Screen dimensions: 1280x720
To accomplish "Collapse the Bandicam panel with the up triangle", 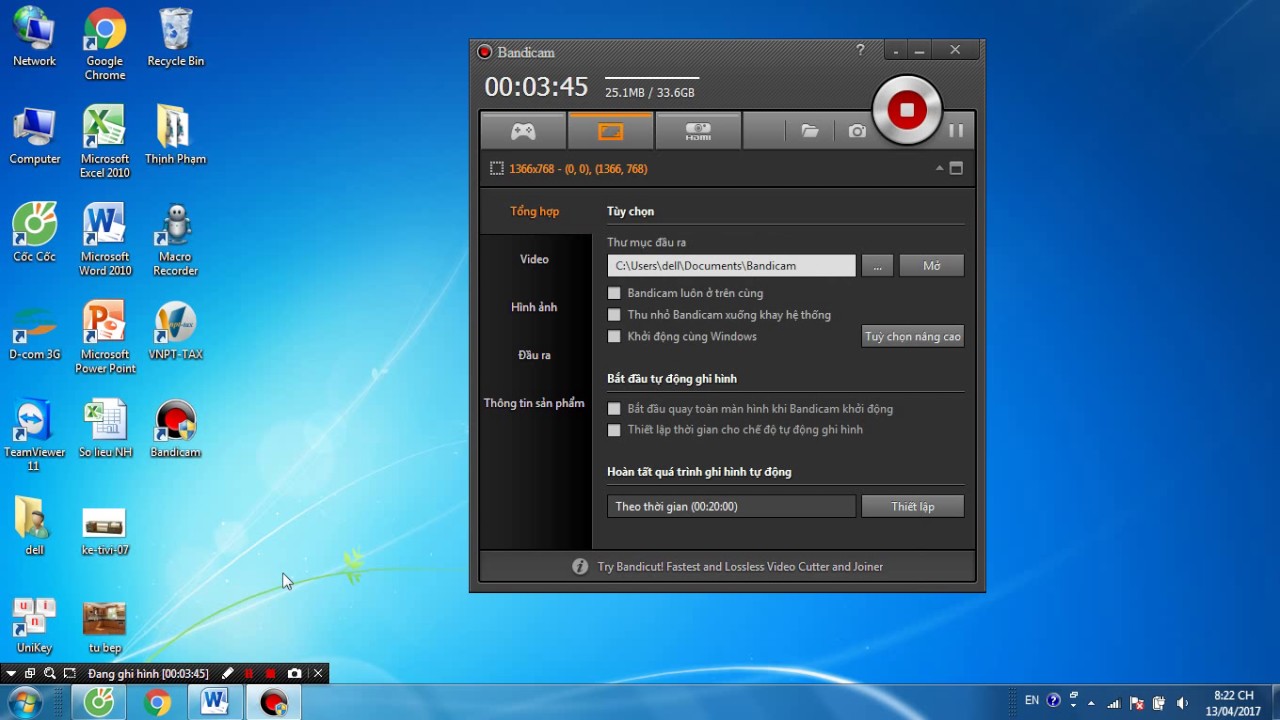I will click(939, 168).
